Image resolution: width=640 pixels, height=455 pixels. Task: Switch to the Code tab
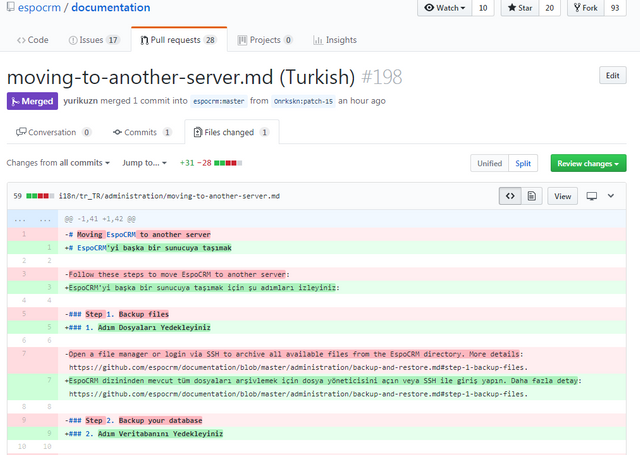click(33, 40)
